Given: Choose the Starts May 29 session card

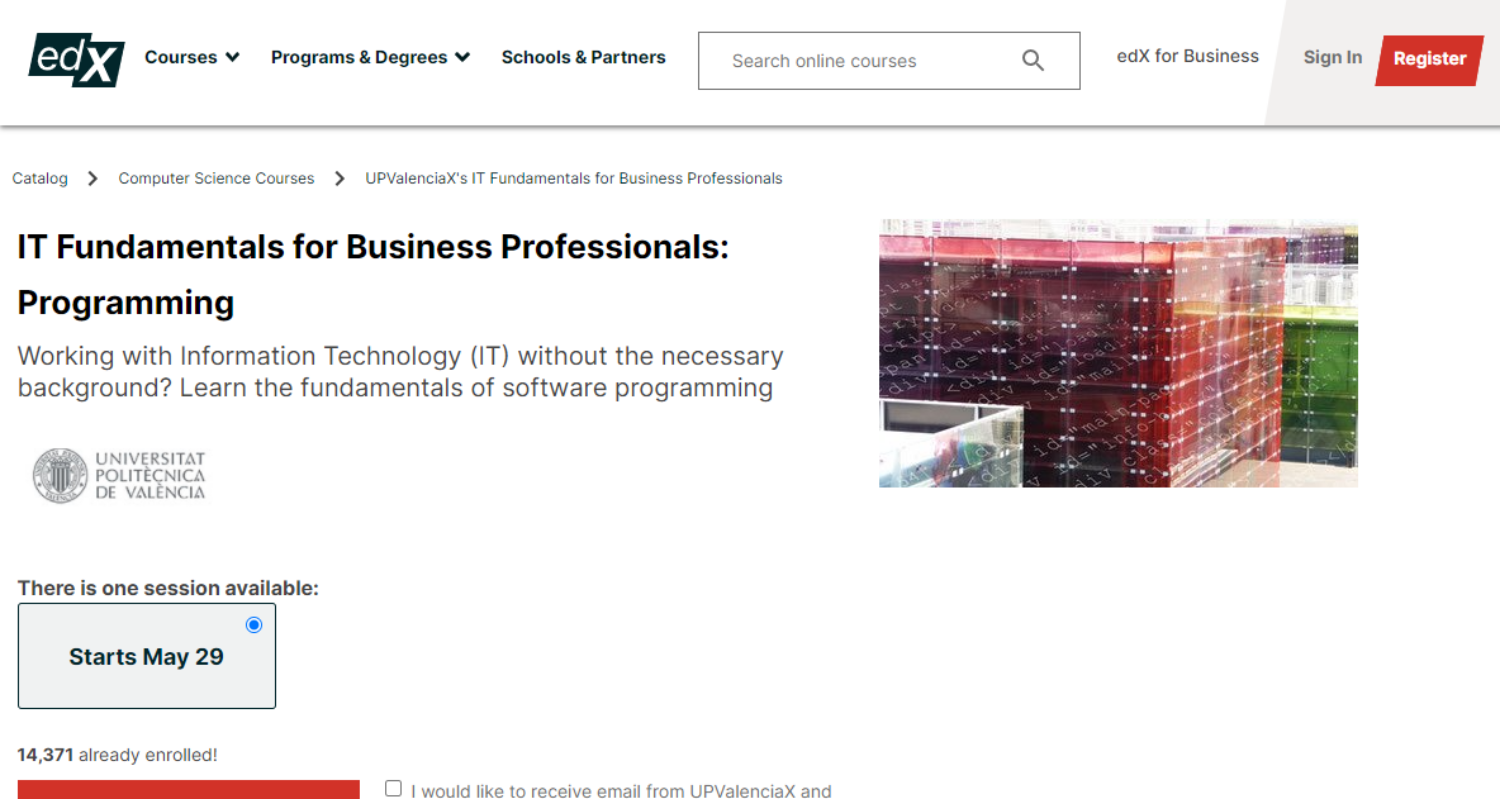Looking at the screenshot, I should 146,657.
